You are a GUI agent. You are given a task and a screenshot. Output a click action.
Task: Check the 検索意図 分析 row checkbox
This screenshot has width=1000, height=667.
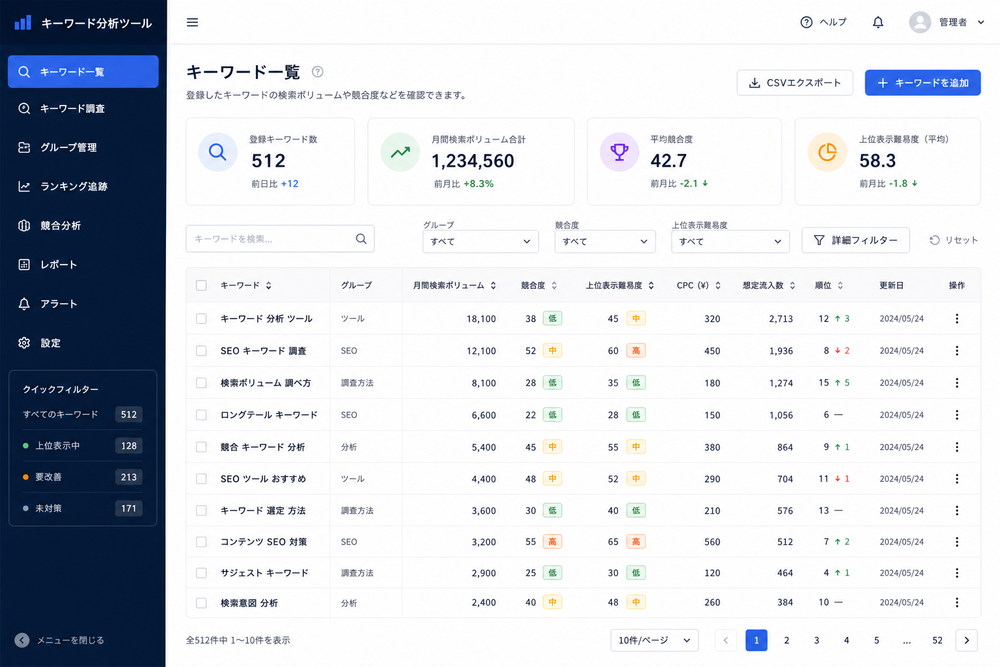click(201, 603)
